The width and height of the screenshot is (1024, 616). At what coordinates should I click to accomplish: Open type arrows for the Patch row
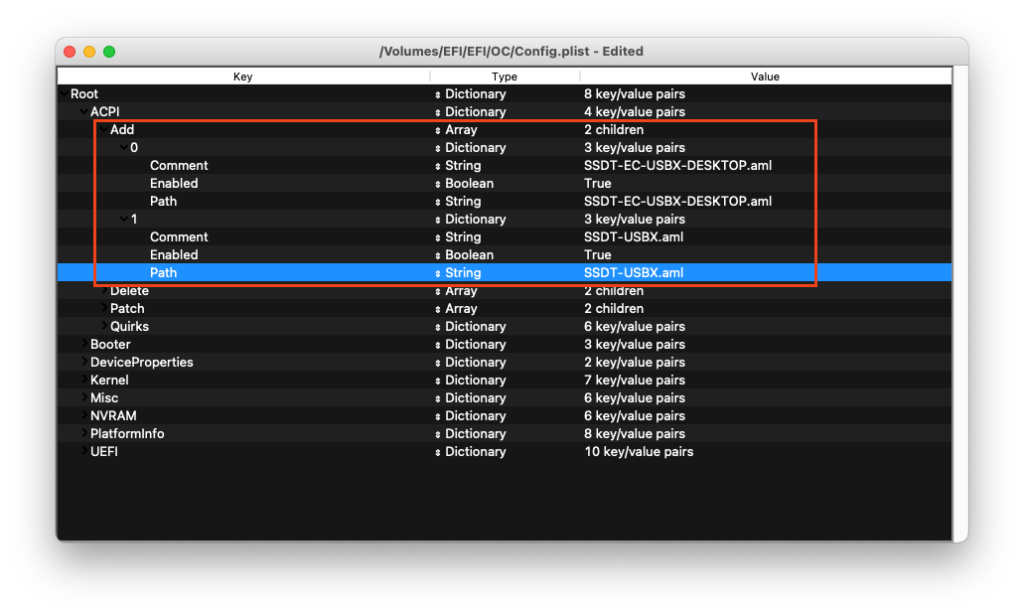(x=438, y=309)
